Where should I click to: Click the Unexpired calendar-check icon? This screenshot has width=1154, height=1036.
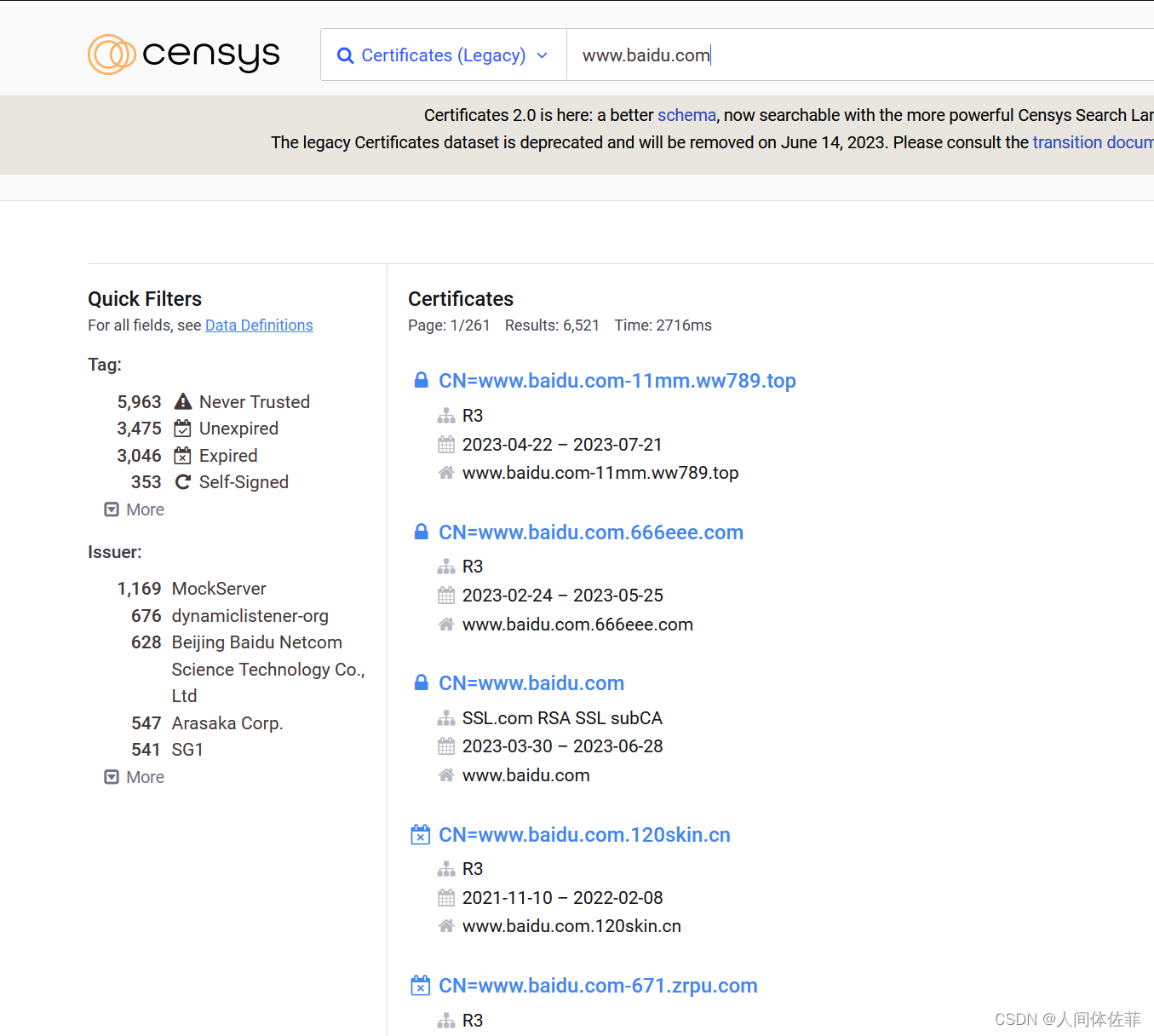182,428
